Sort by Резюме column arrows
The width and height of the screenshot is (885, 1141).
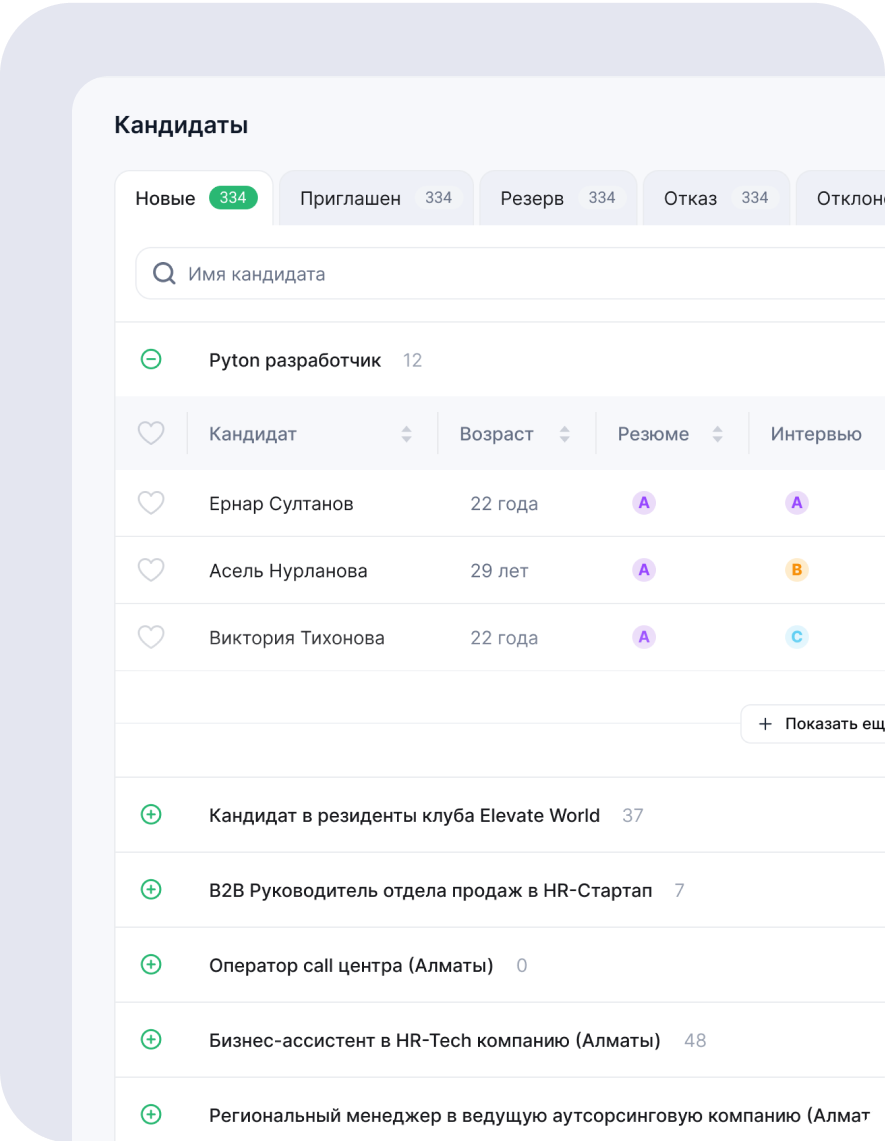(717, 434)
